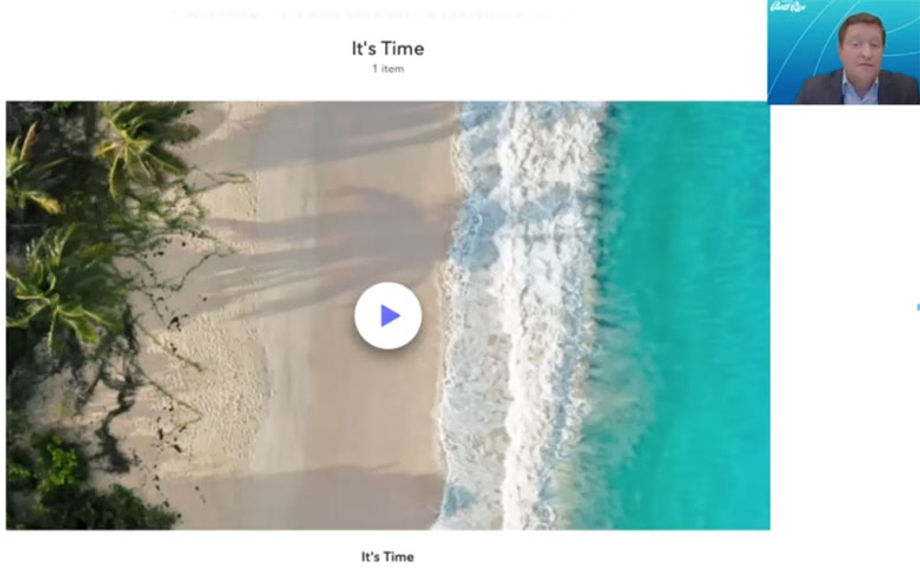Click the small blue marker at right edge
Image resolution: width=920 pixels, height=581 pixels.
pos(918,307)
